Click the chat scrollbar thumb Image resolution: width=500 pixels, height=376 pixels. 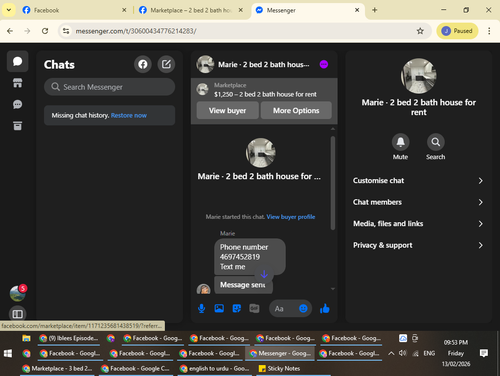point(333,183)
